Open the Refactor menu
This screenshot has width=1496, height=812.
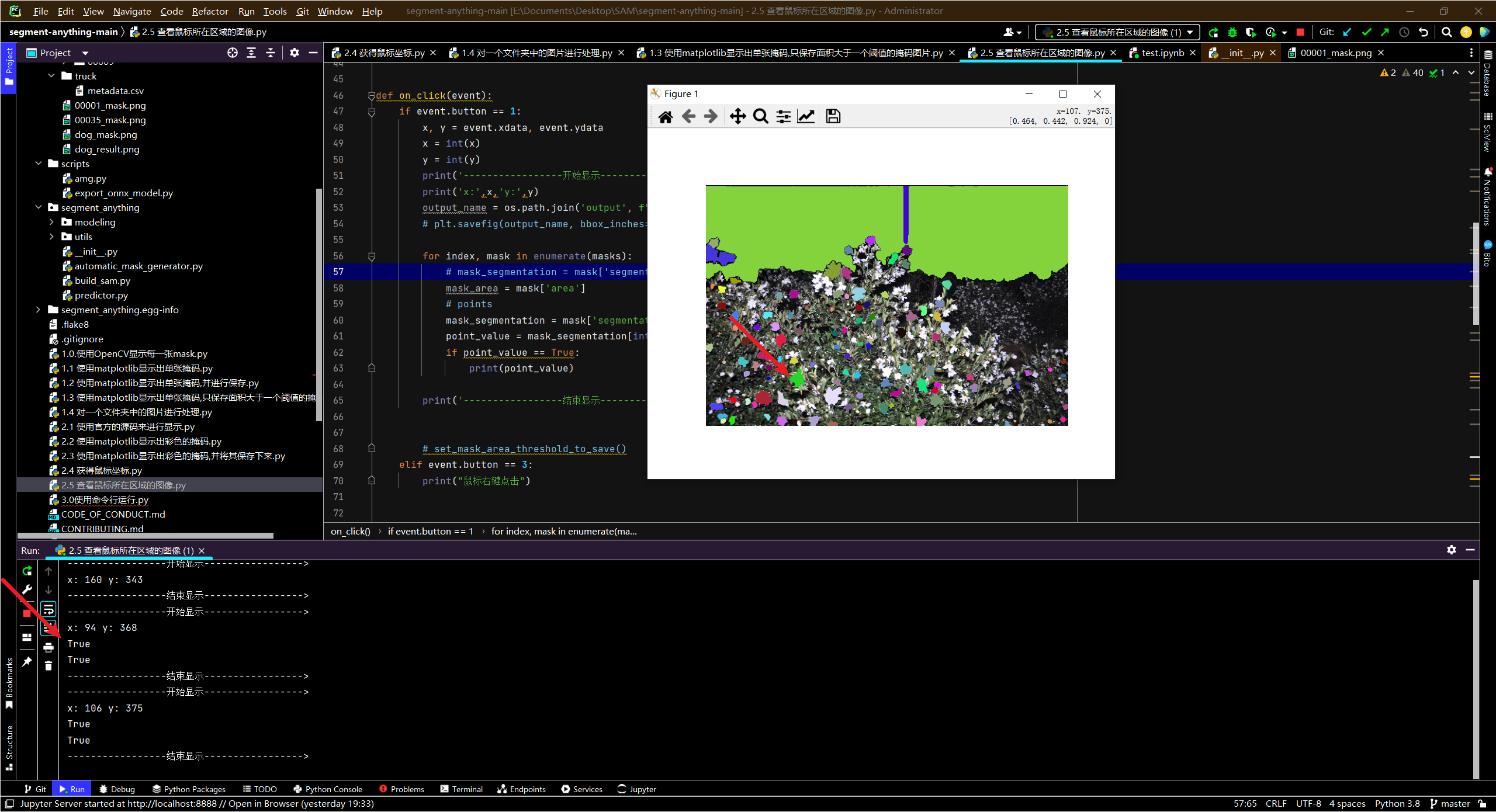210,11
